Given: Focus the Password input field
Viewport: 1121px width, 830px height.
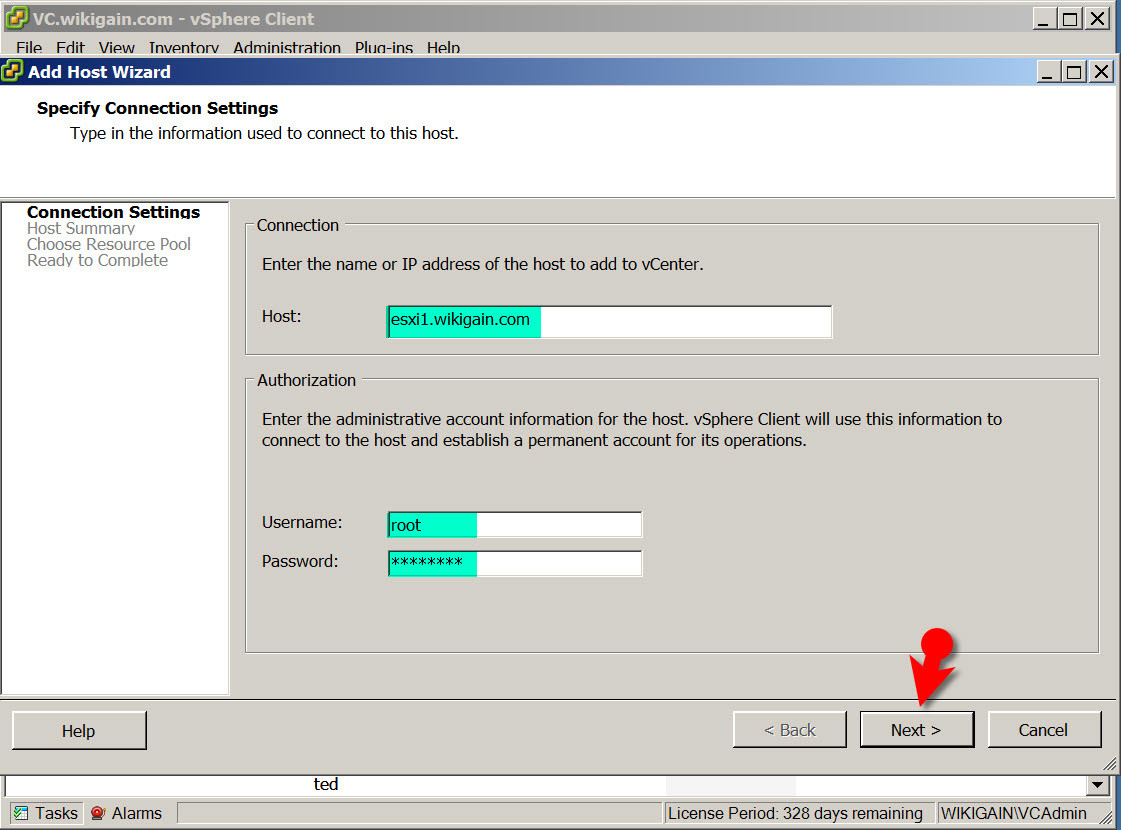Looking at the screenshot, I should [x=515, y=563].
